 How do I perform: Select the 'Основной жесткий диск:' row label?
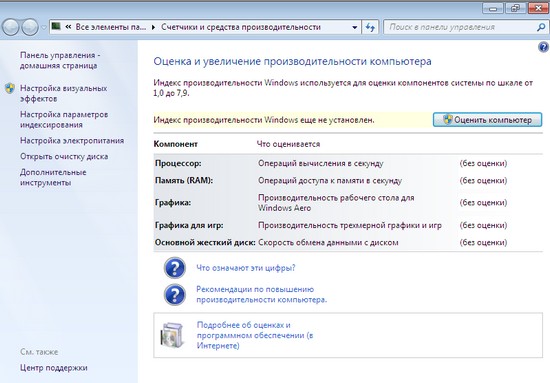[x=205, y=243]
